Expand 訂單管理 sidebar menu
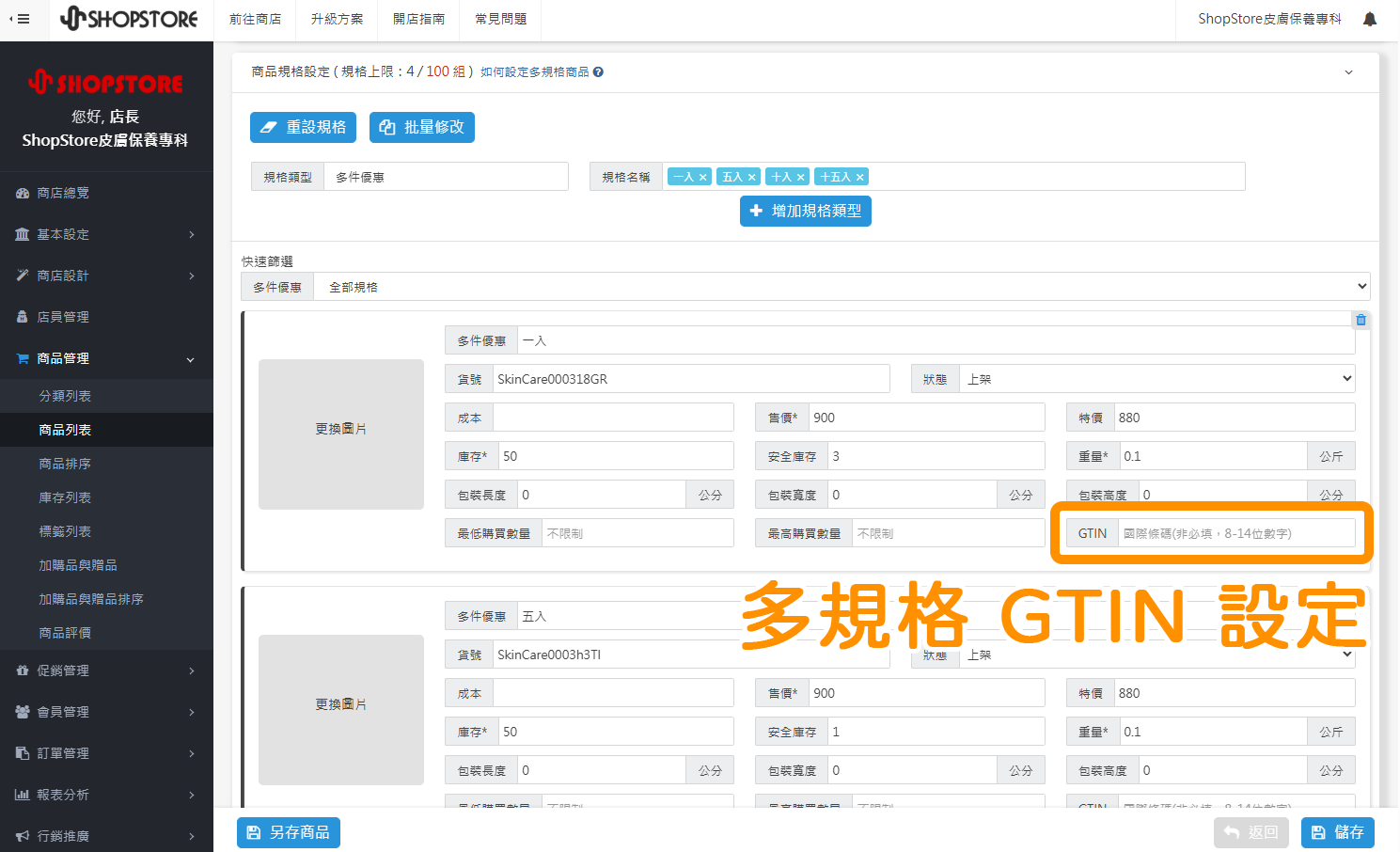Viewport: 1400px width, 852px height. tap(106, 753)
